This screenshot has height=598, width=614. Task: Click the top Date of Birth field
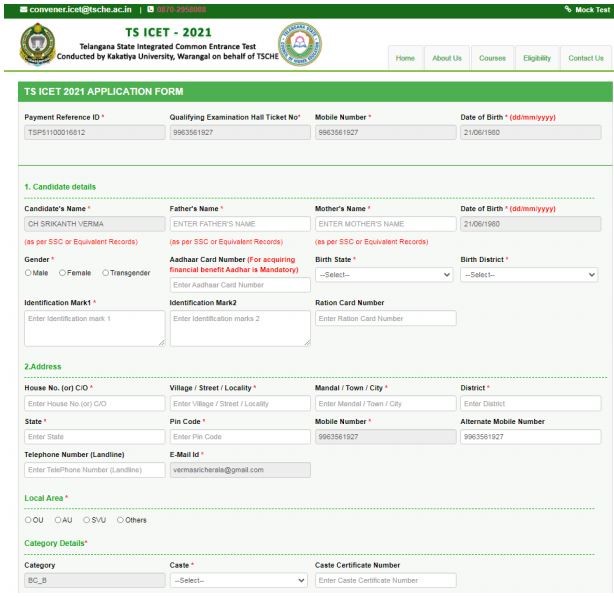531,132
